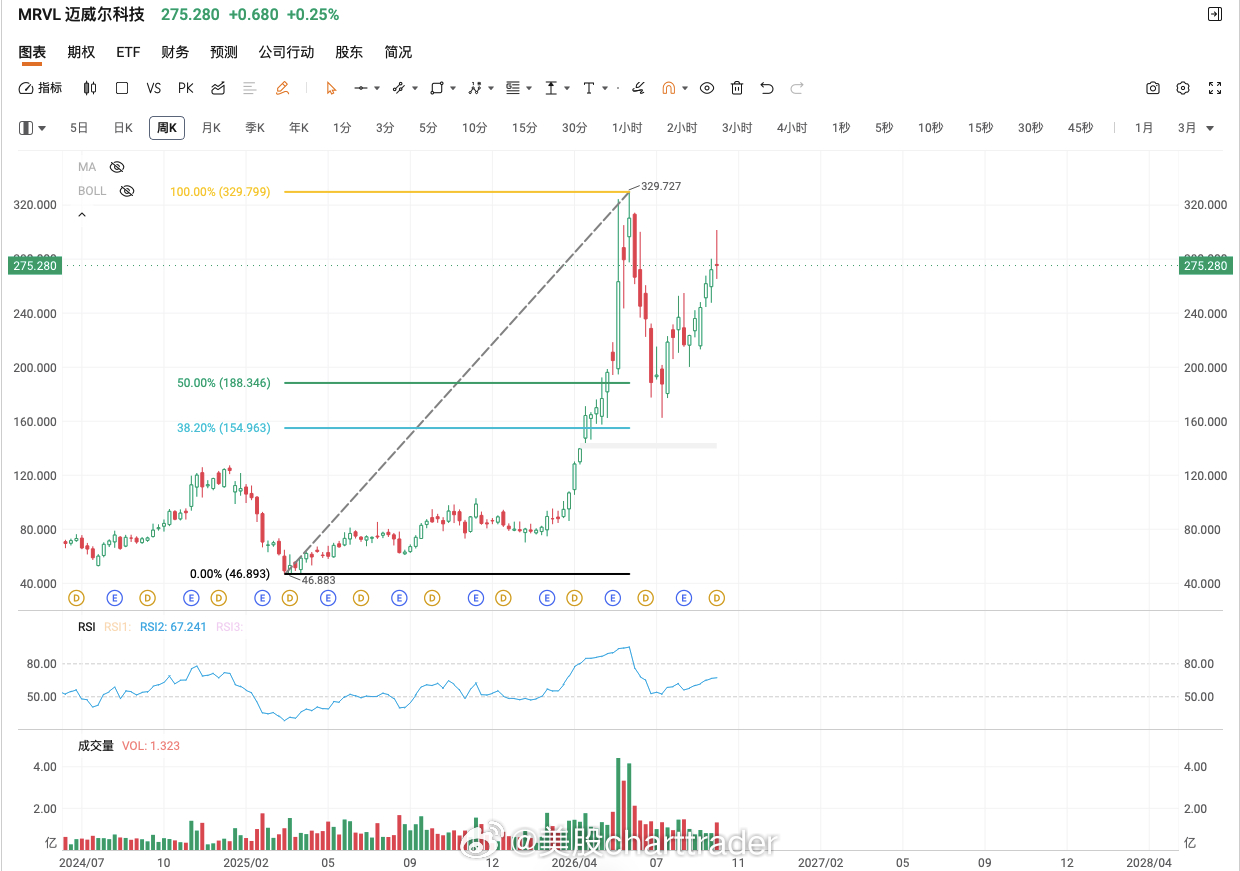Select the orange cursor pointer tool
Screen dimensions: 1240x871
click(x=331, y=88)
